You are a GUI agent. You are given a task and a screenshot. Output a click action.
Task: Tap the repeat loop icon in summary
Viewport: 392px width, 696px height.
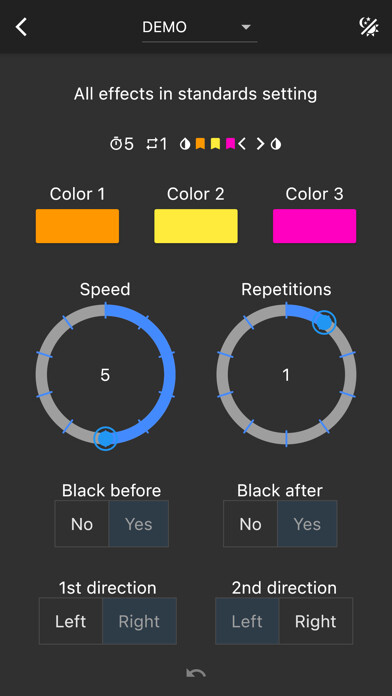tap(152, 144)
